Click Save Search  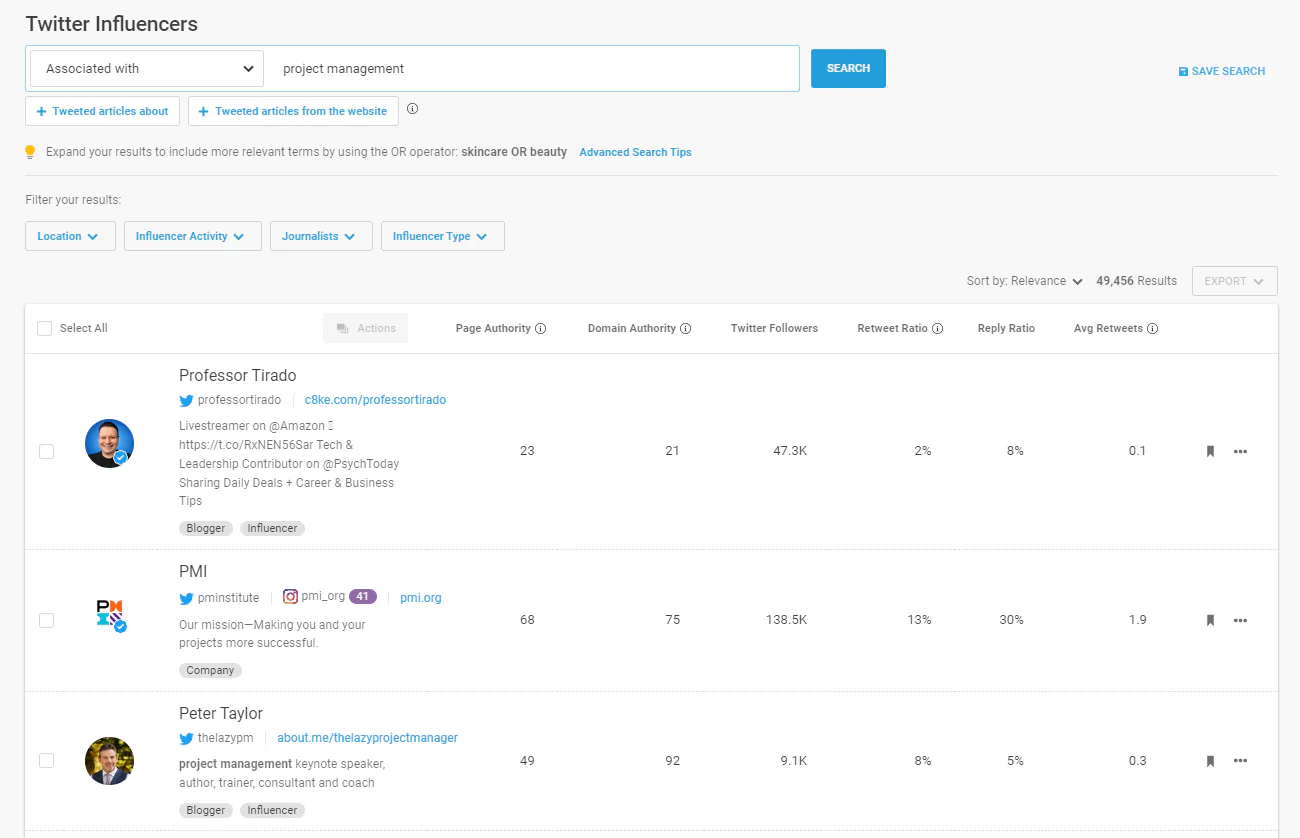click(1222, 71)
